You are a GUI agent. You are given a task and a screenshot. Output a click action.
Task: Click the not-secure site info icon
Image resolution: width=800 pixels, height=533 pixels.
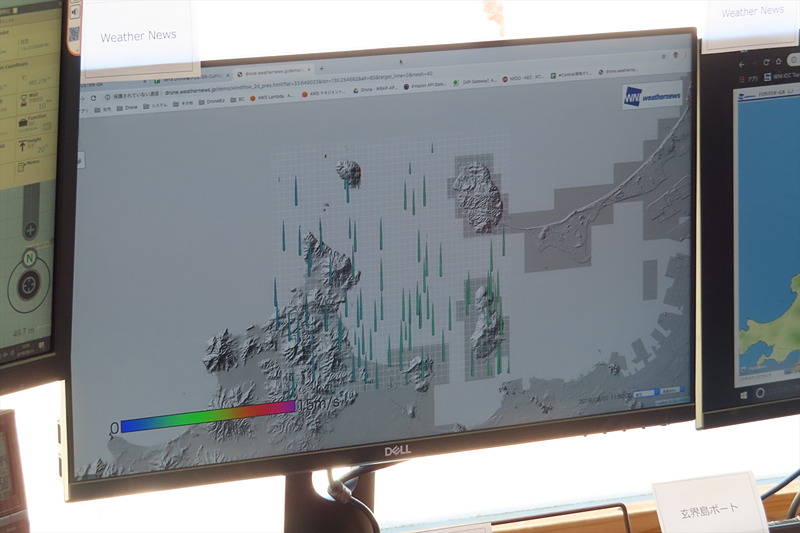(108, 97)
